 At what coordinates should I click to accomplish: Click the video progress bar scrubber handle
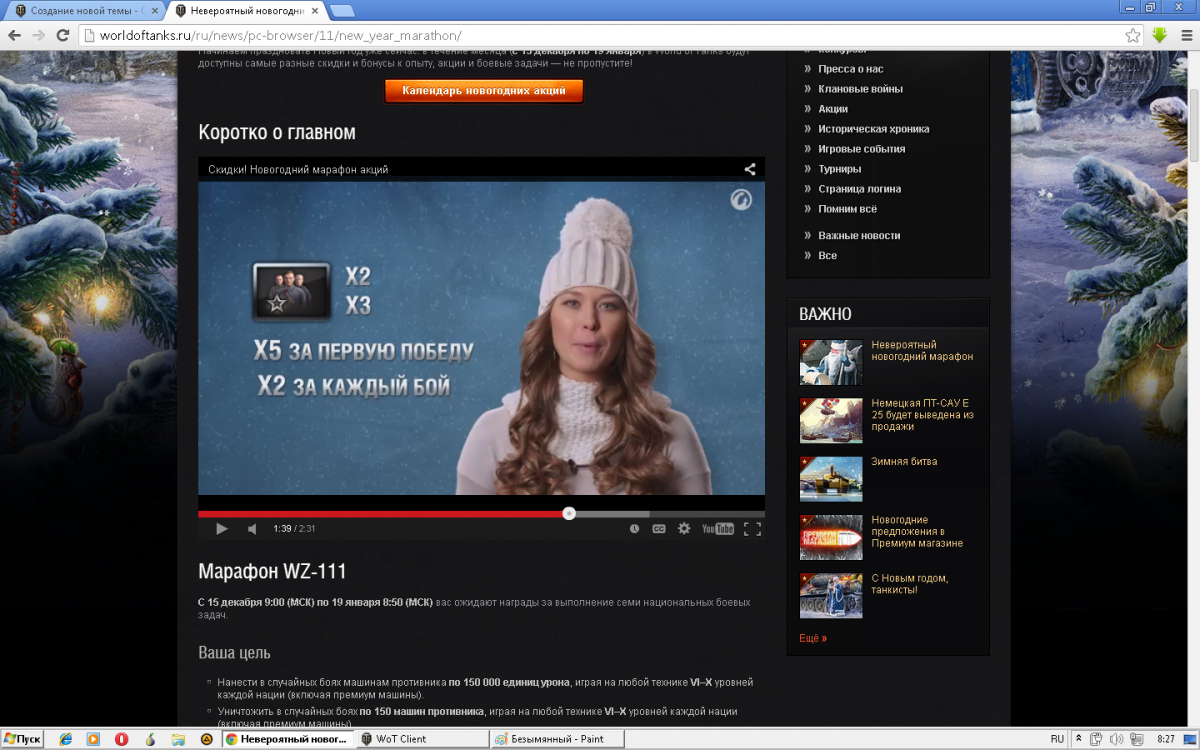click(x=569, y=513)
